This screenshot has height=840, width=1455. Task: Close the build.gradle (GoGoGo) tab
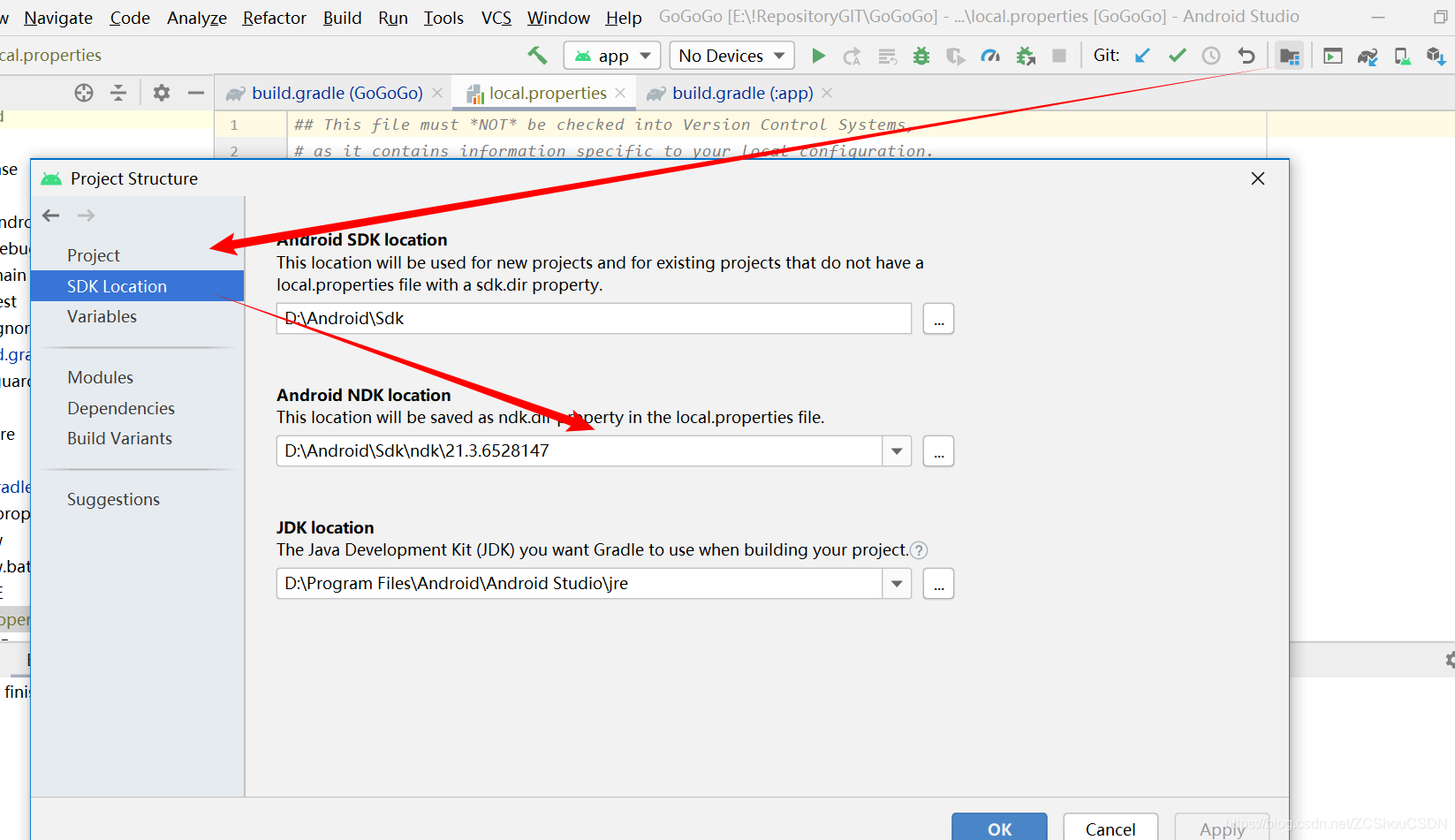(x=437, y=93)
